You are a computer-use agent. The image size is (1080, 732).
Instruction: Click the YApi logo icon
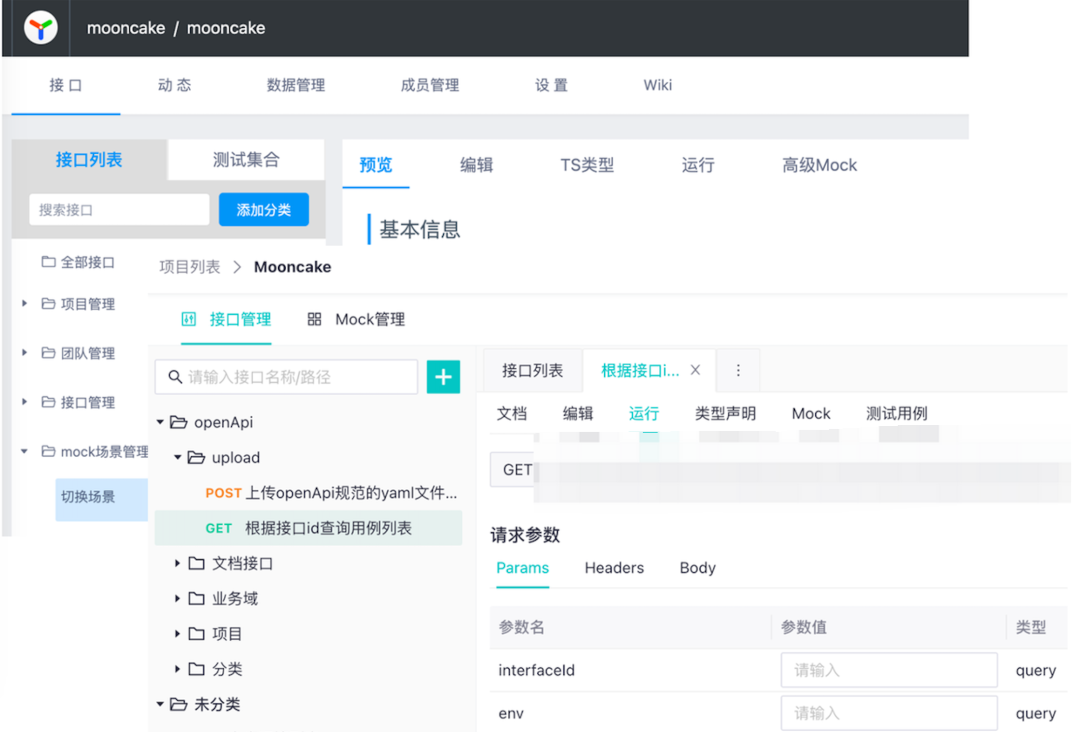(x=41, y=28)
